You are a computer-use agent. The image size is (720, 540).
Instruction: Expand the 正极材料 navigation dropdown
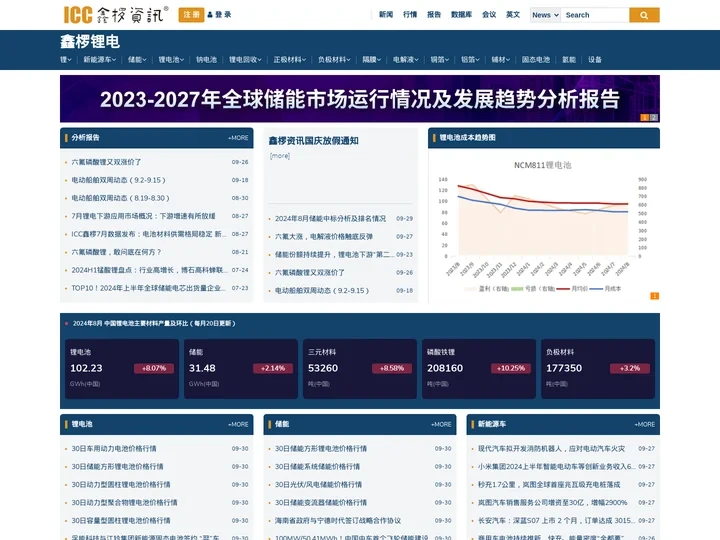click(x=290, y=60)
